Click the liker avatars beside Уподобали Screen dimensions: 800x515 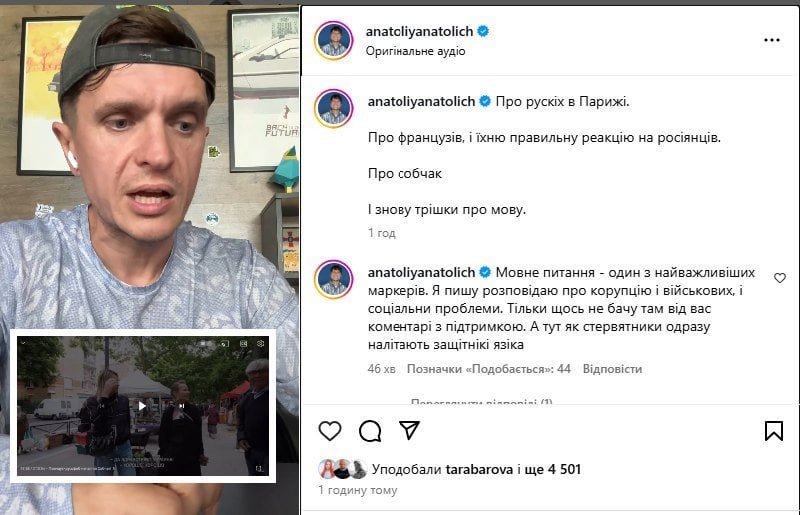pyautogui.click(x=342, y=469)
